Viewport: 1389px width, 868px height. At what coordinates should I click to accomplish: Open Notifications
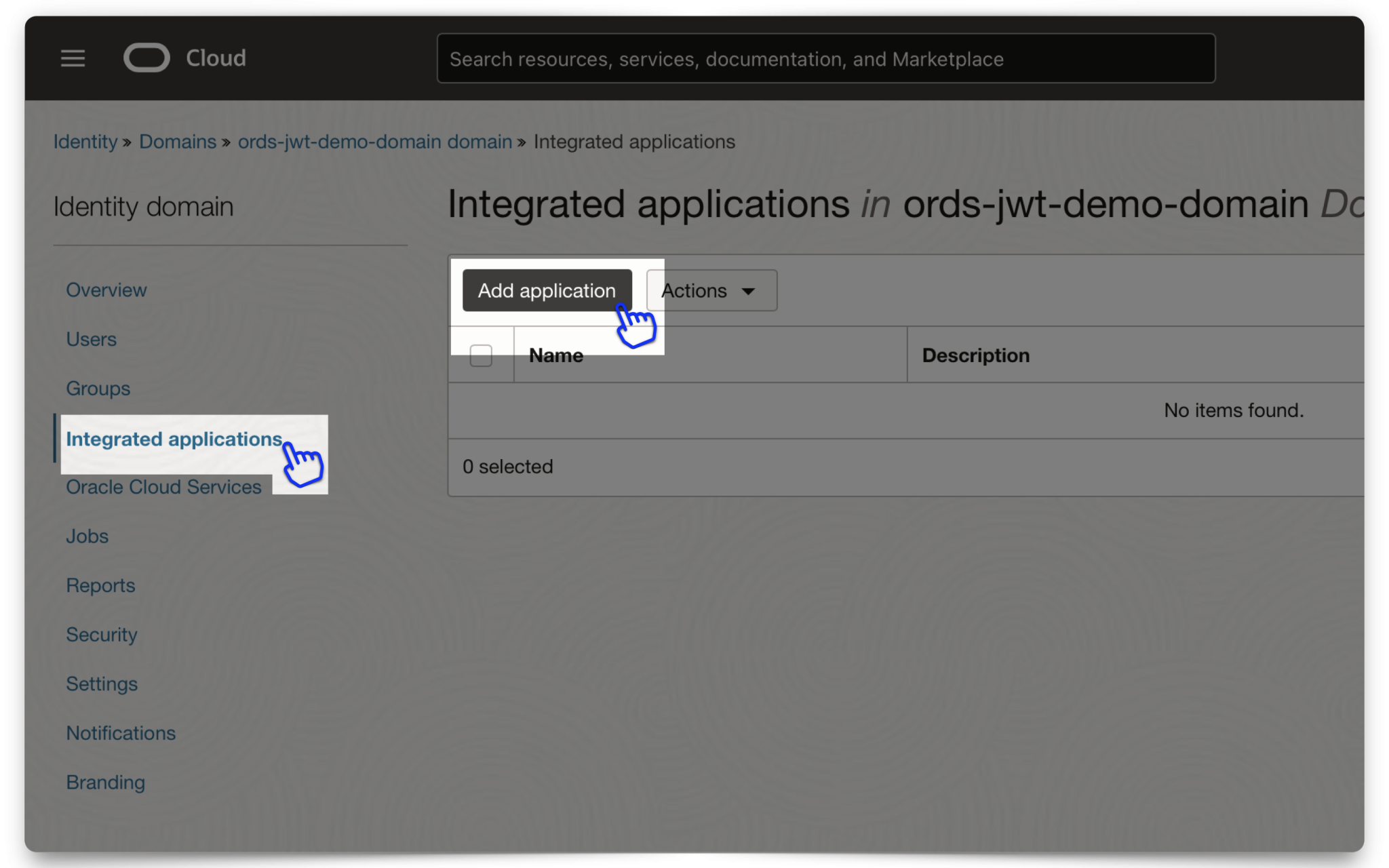coord(121,732)
